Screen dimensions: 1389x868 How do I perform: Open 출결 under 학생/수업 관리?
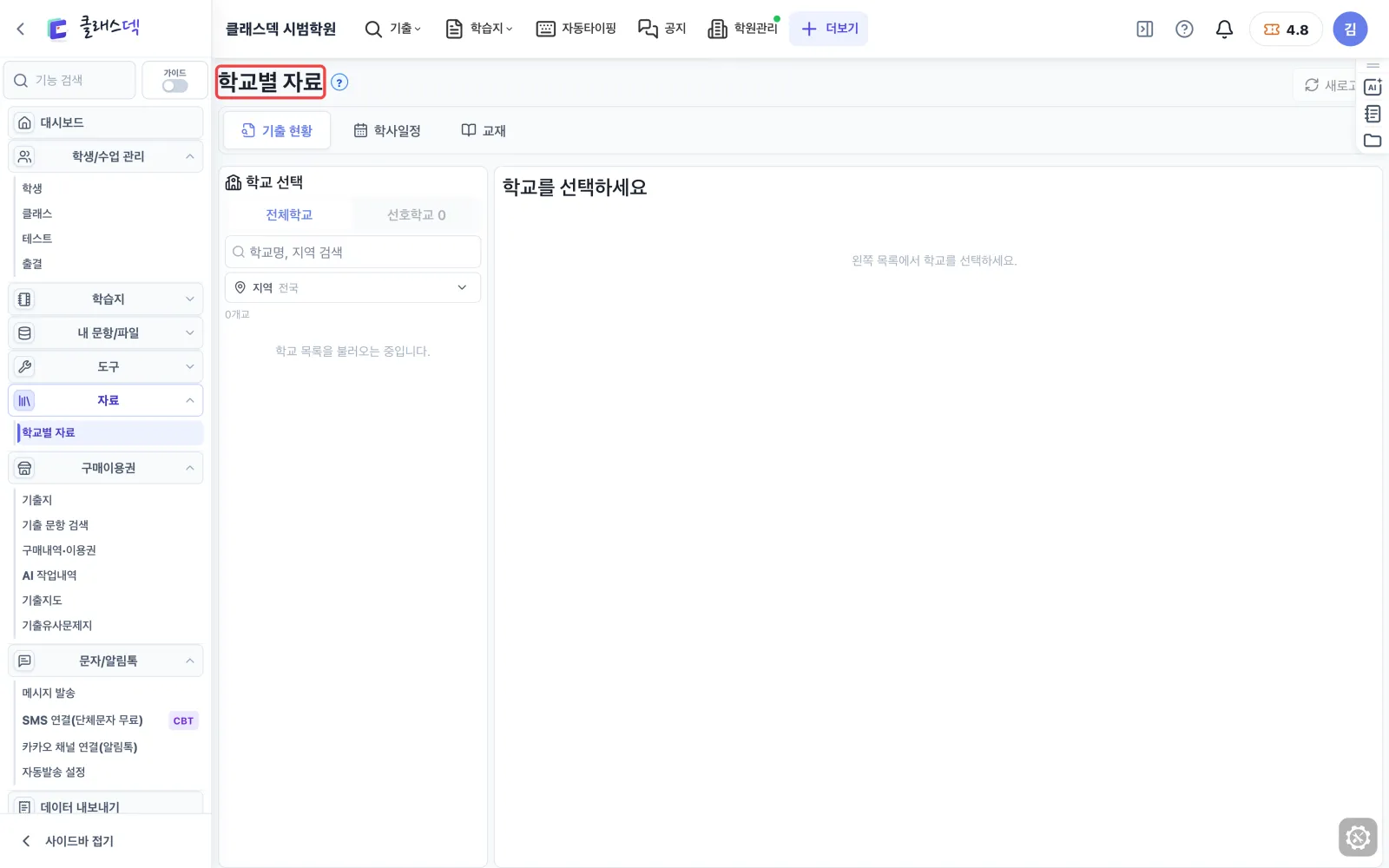coord(32,264)
